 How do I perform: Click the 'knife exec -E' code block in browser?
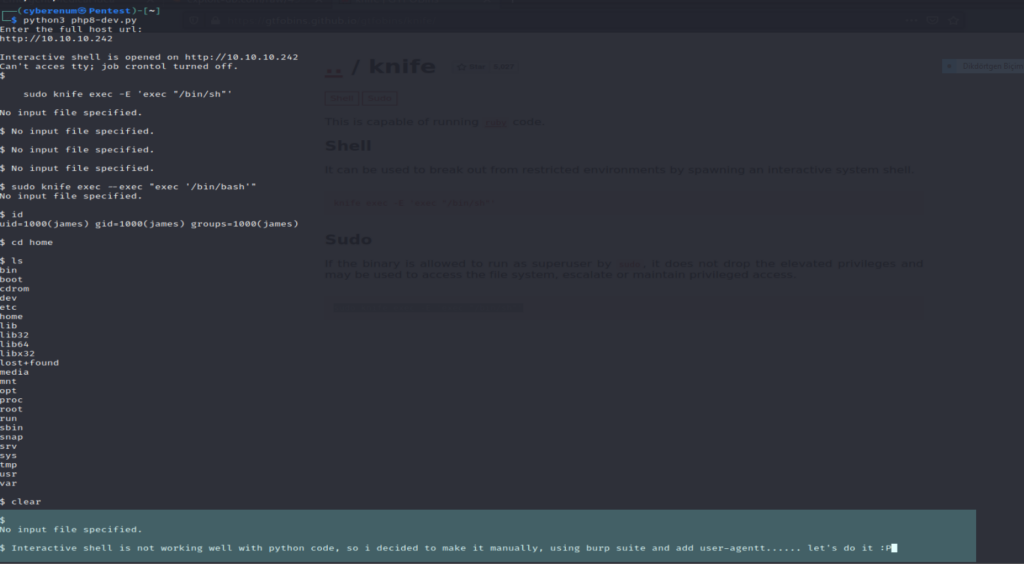click(625, 203)
